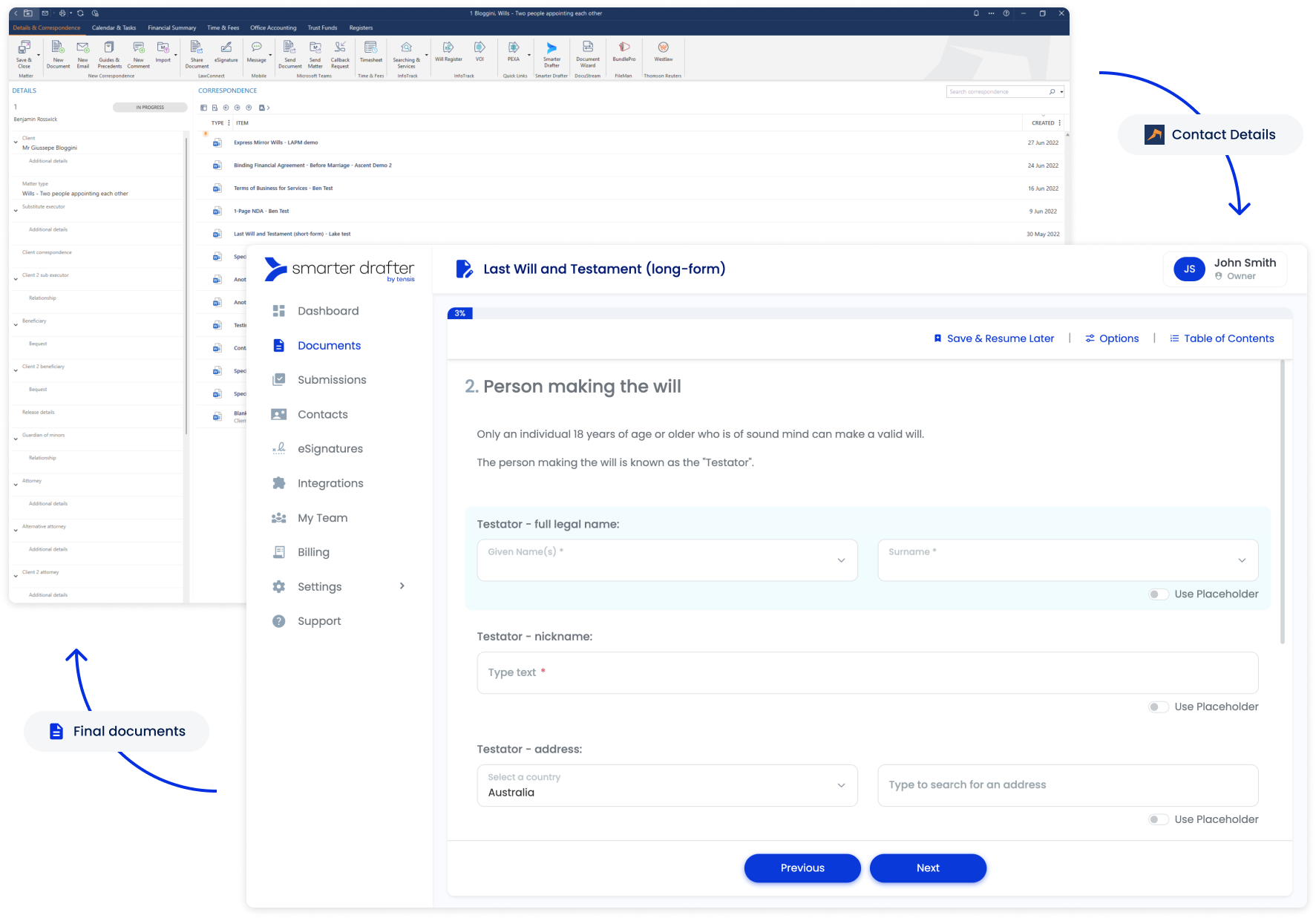1316x918 pixels.
Task: Enable Use Placeholder for testator full name
Action: tap(1158, 594)
